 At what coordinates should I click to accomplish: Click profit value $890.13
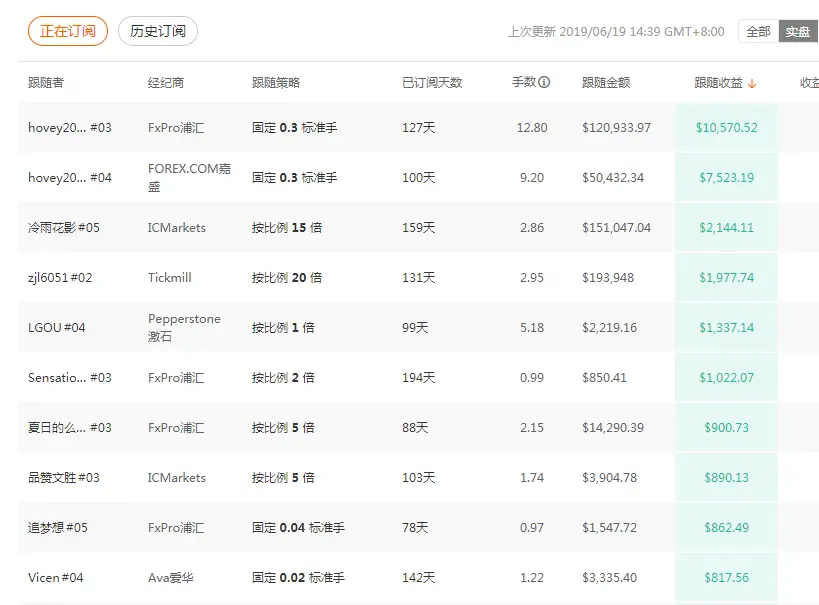coord(727,478)
